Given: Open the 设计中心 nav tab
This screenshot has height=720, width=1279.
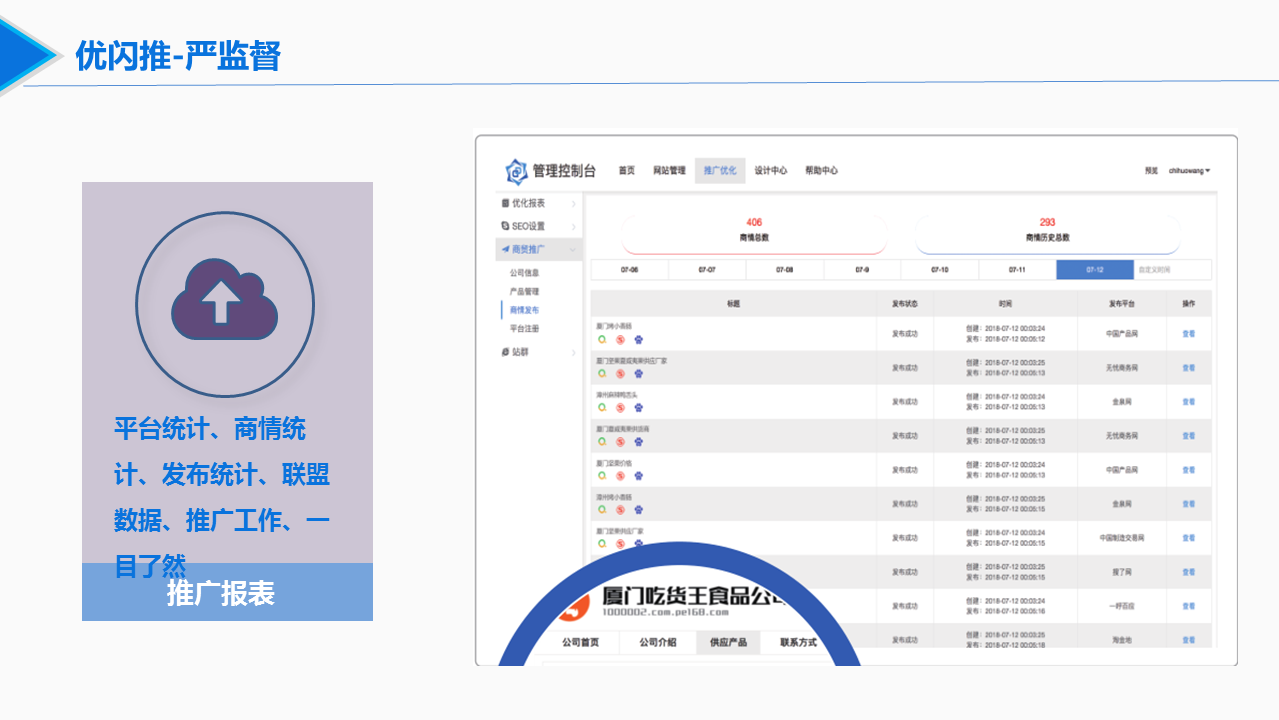Looking at the screenshot, I should coord(770,171).
